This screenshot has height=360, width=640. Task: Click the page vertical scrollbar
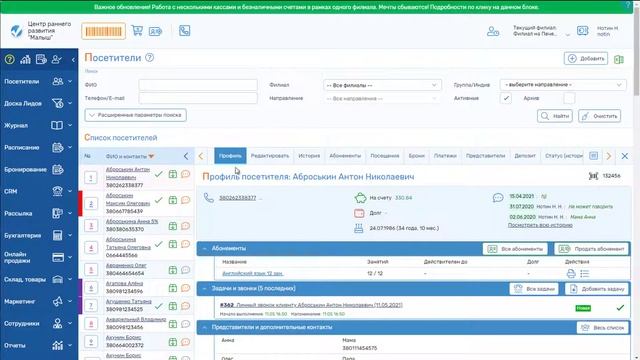(x=636, y=51)
